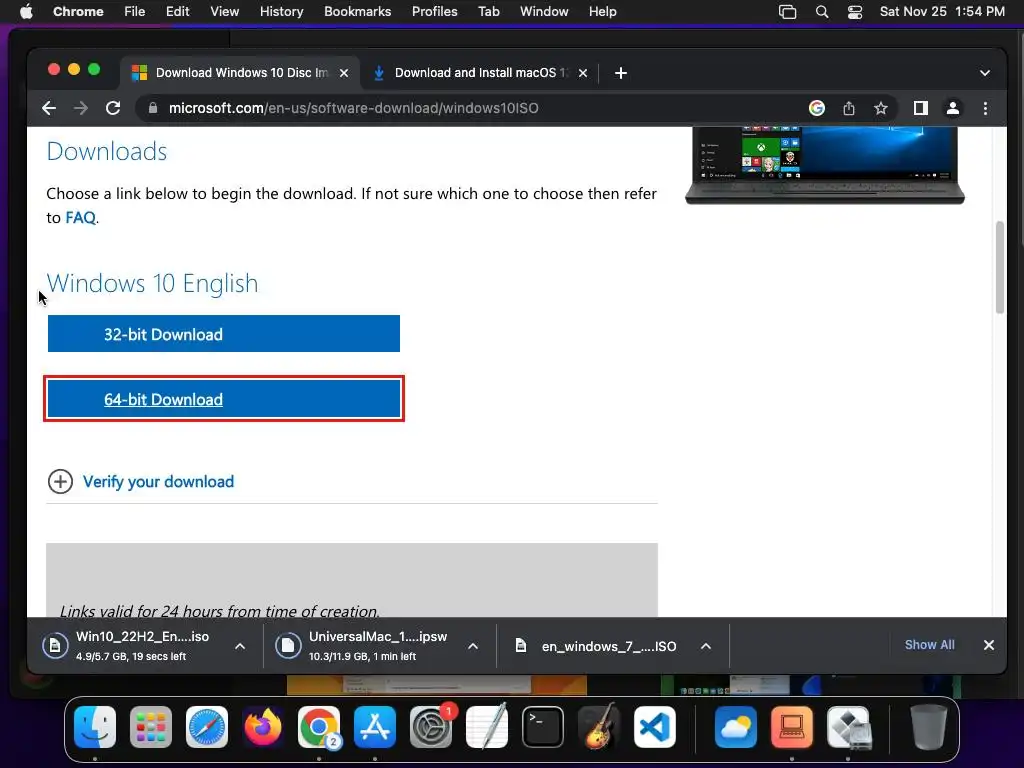Click the 32-bit Download button
1024x768 pixels.
coord(223,334)
